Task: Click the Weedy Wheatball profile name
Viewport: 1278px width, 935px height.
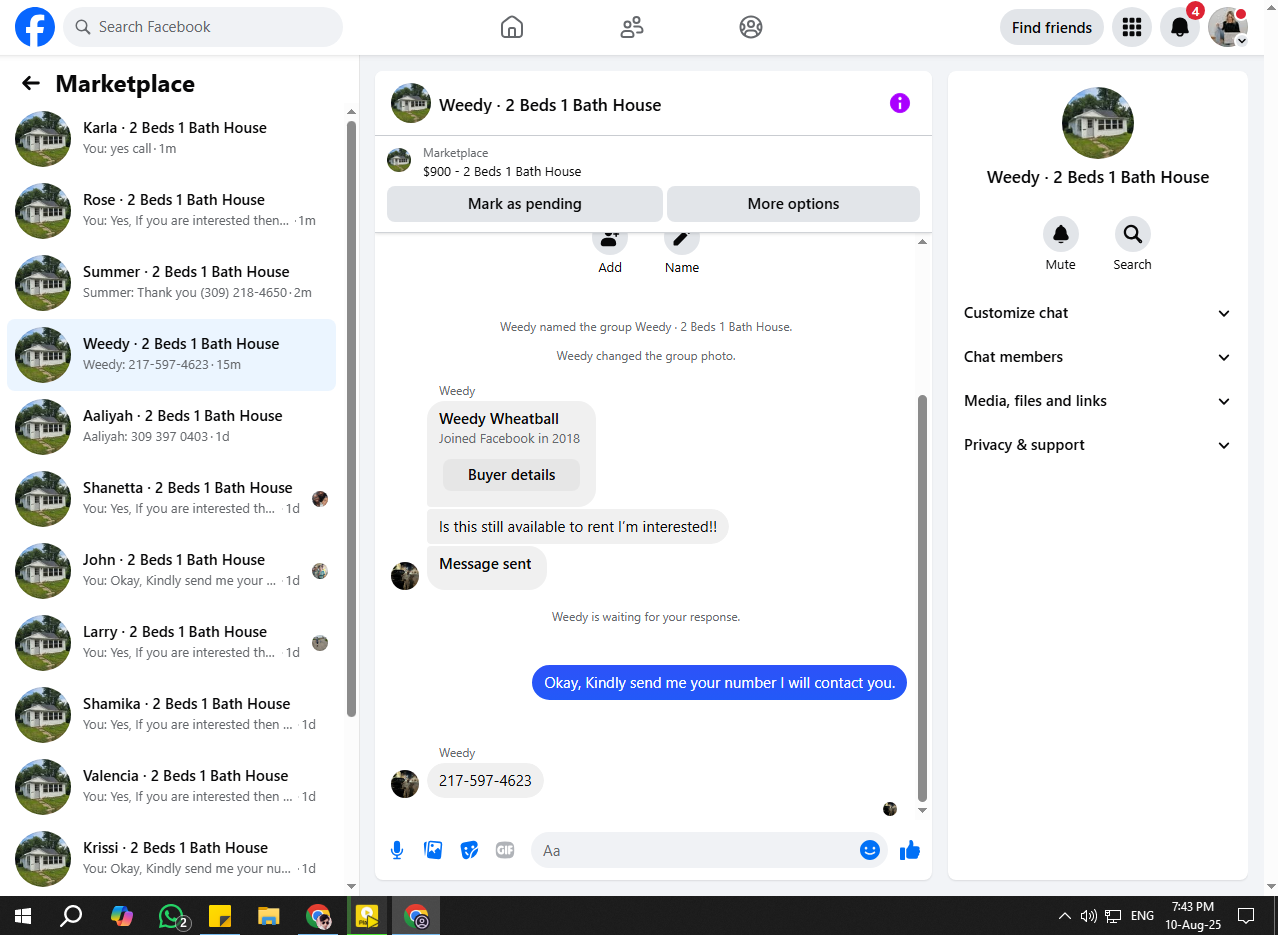Action: [x=499, y=419]
